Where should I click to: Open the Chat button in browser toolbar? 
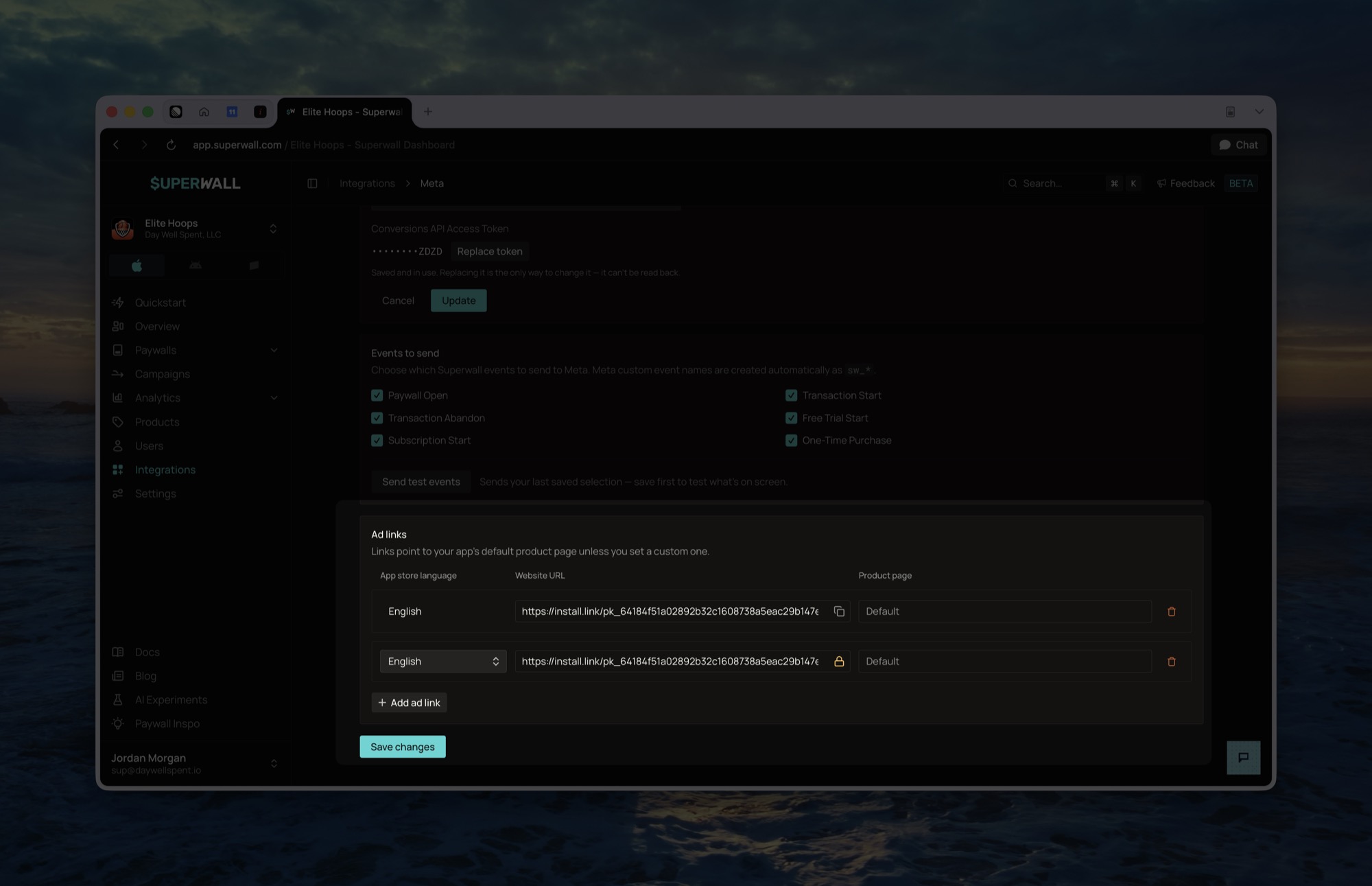[1239, 145]
